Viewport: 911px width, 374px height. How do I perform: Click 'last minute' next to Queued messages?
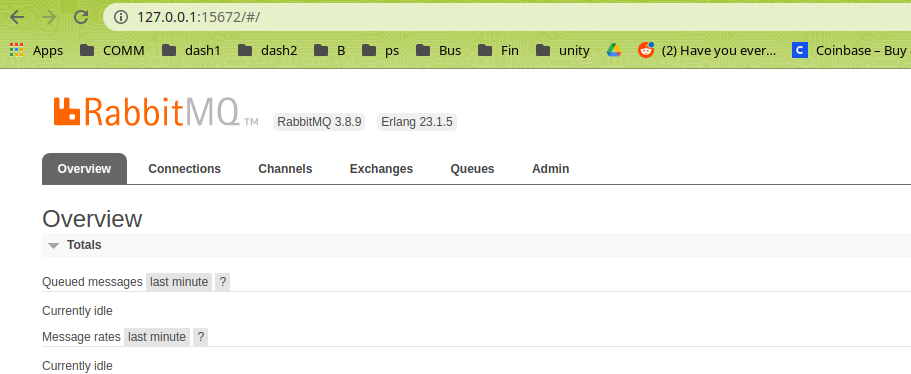point(179,282)
